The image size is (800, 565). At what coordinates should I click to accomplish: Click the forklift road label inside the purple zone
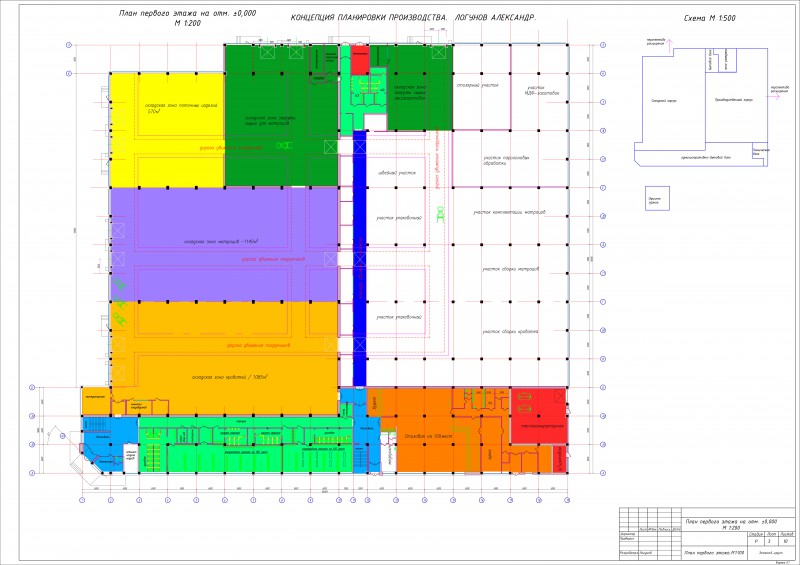click(273, 259)
